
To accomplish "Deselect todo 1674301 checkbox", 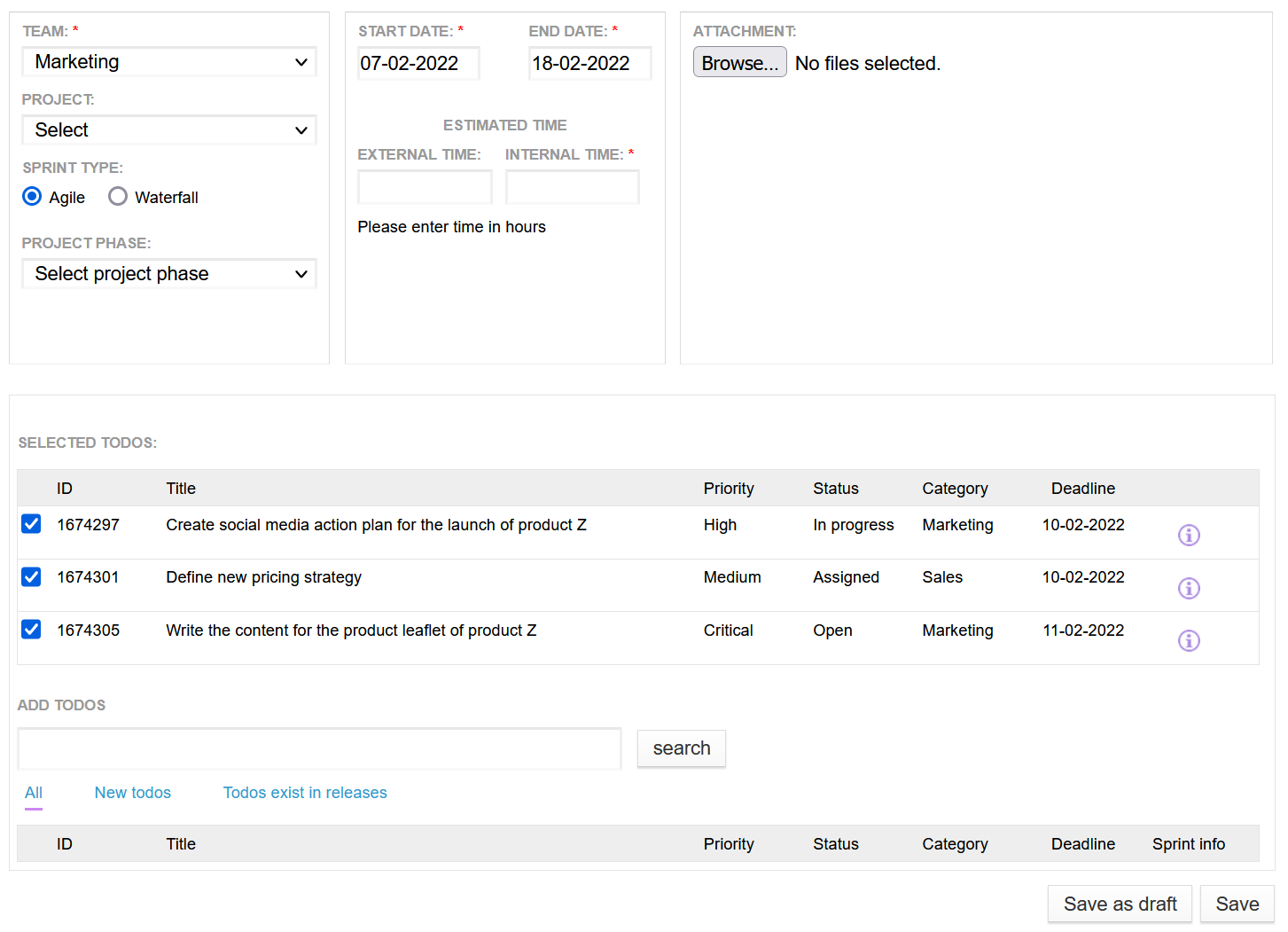I will [x=31, y=577].
